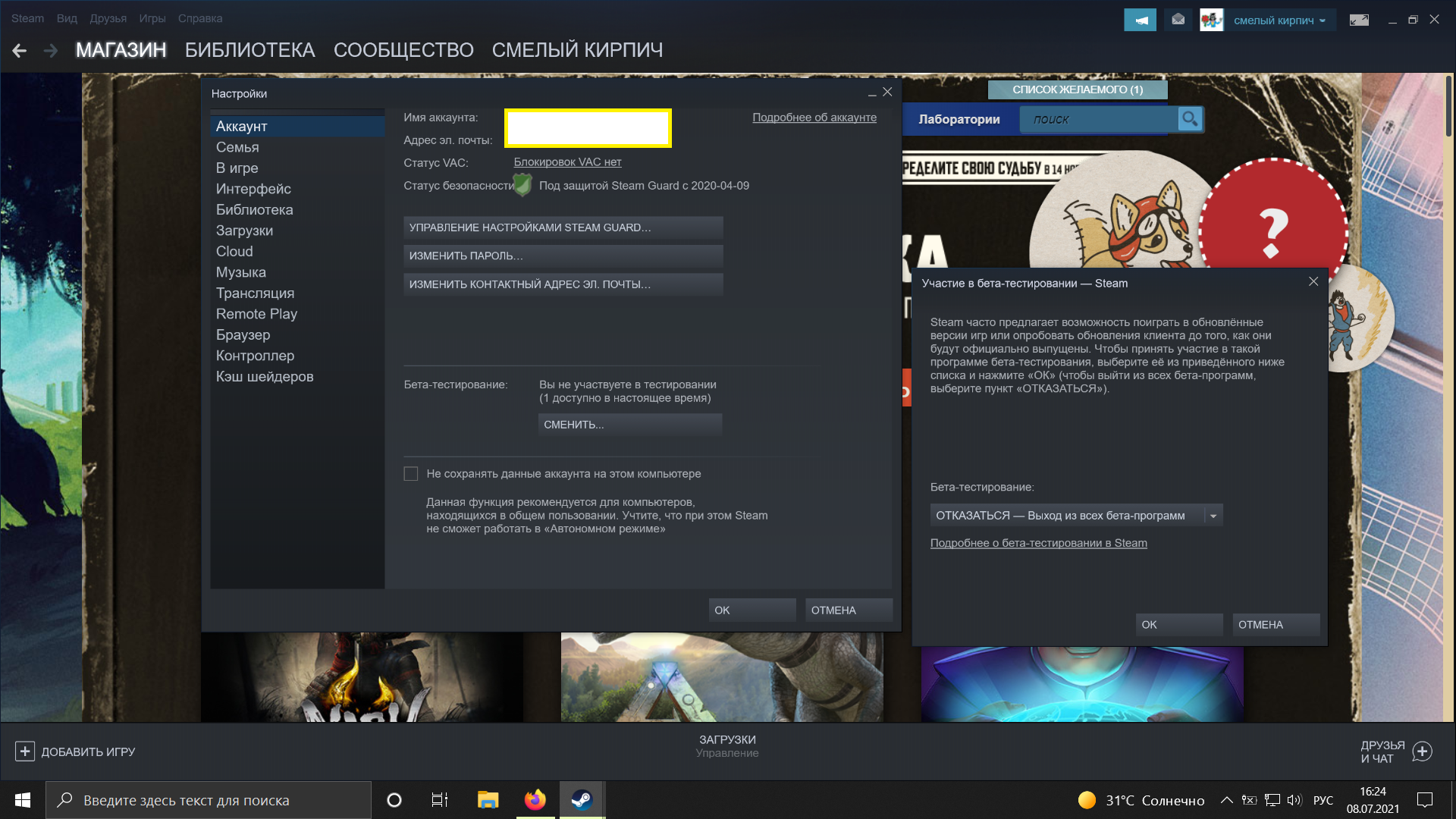The image size is (1456, 819).
Task: Click the user avatar thumbnail
Action: point(1212,20)
